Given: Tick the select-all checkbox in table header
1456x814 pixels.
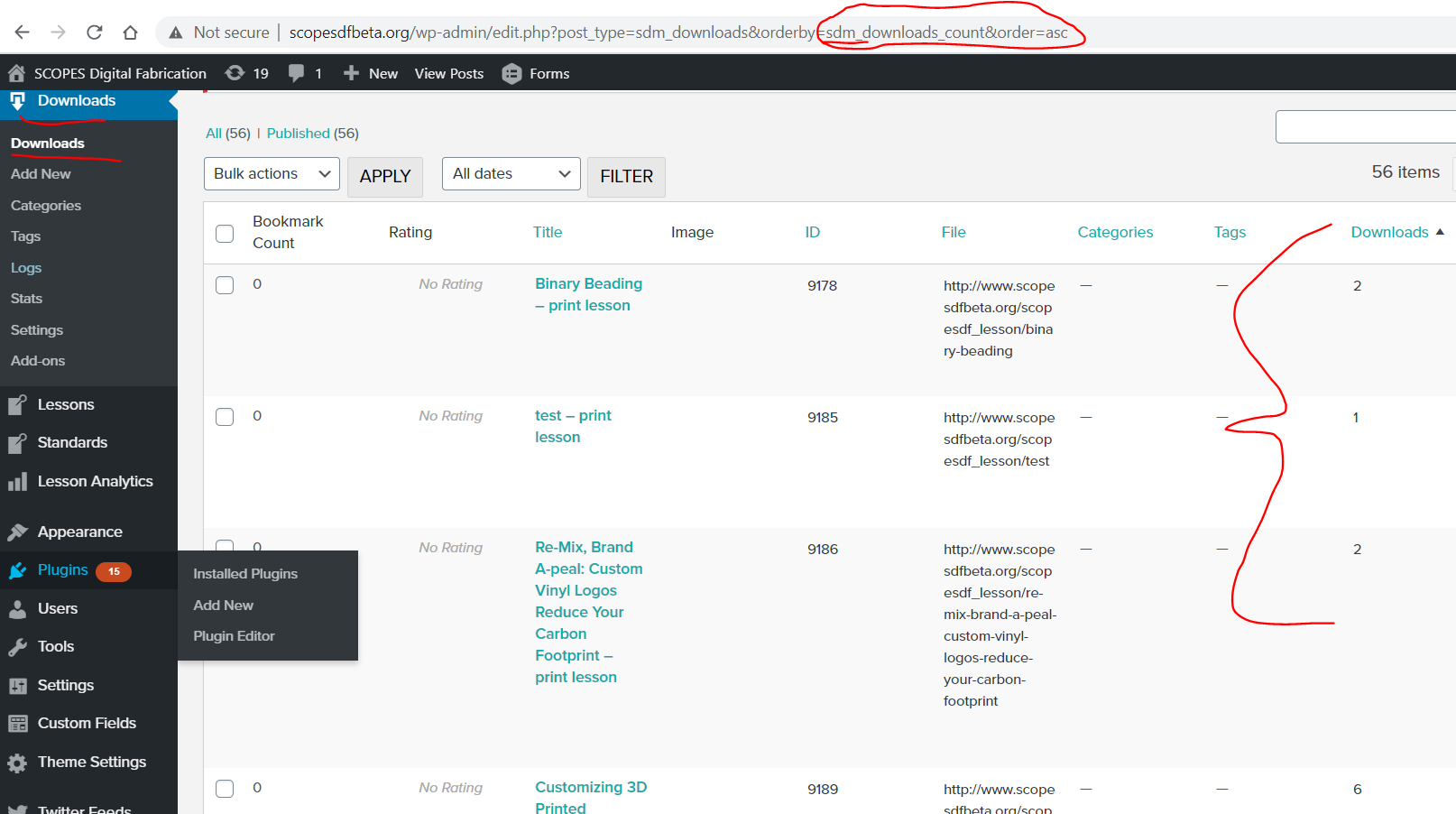Looking at the screenshot, I should [x=225, y=234].
